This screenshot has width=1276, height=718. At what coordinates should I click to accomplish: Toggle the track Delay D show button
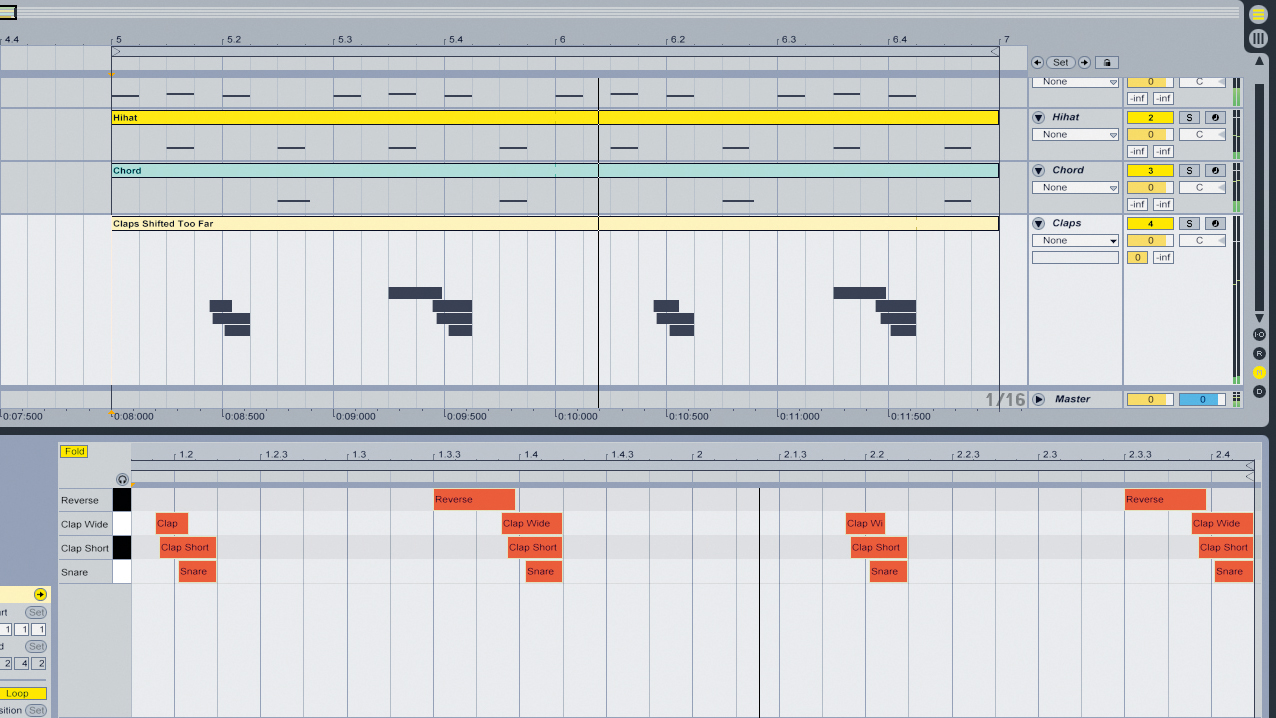[1259, 391]
